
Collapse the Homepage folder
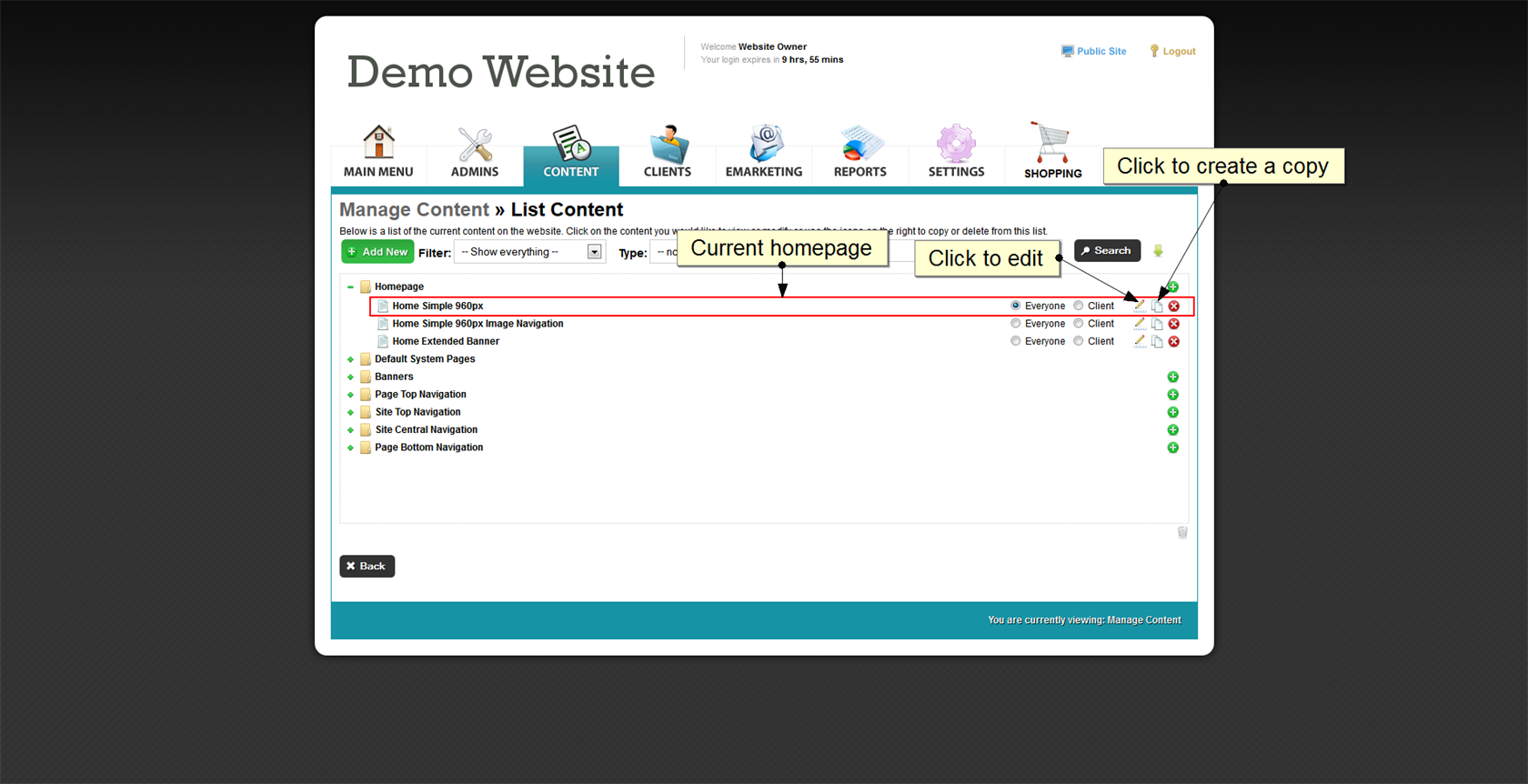pyautogui.click(x=350, y=286)
